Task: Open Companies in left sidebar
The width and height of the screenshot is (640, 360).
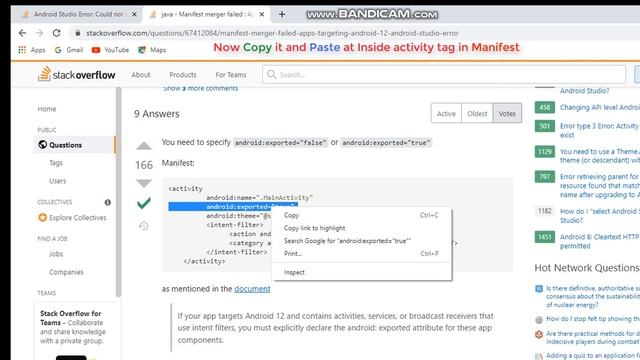Action: [66, 272]
